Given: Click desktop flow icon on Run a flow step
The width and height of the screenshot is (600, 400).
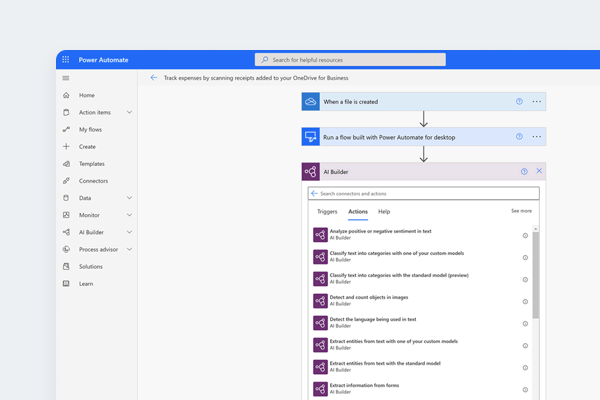Looking at the screenshot, I should coord(311,137).
